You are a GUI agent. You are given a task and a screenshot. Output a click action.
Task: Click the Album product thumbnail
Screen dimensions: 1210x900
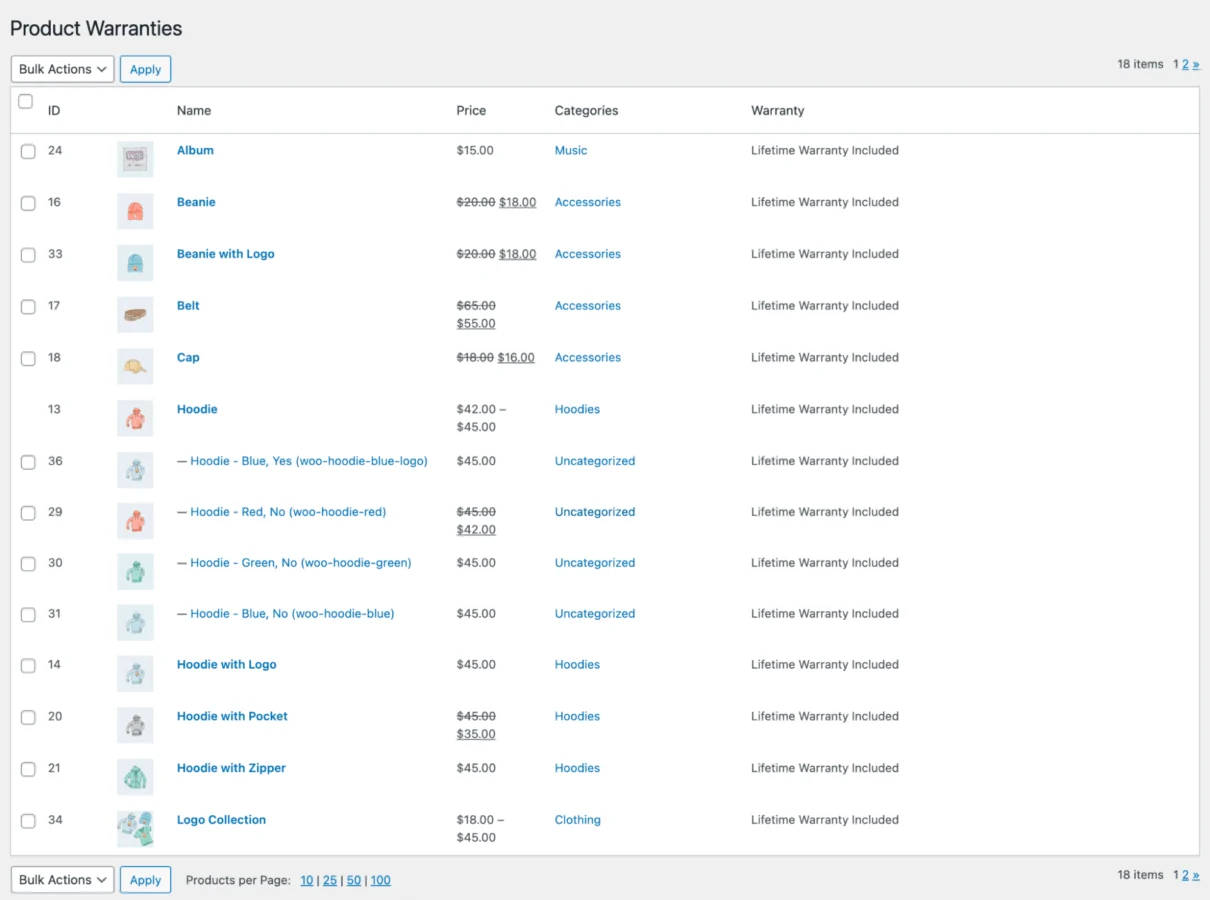point(135,159)
